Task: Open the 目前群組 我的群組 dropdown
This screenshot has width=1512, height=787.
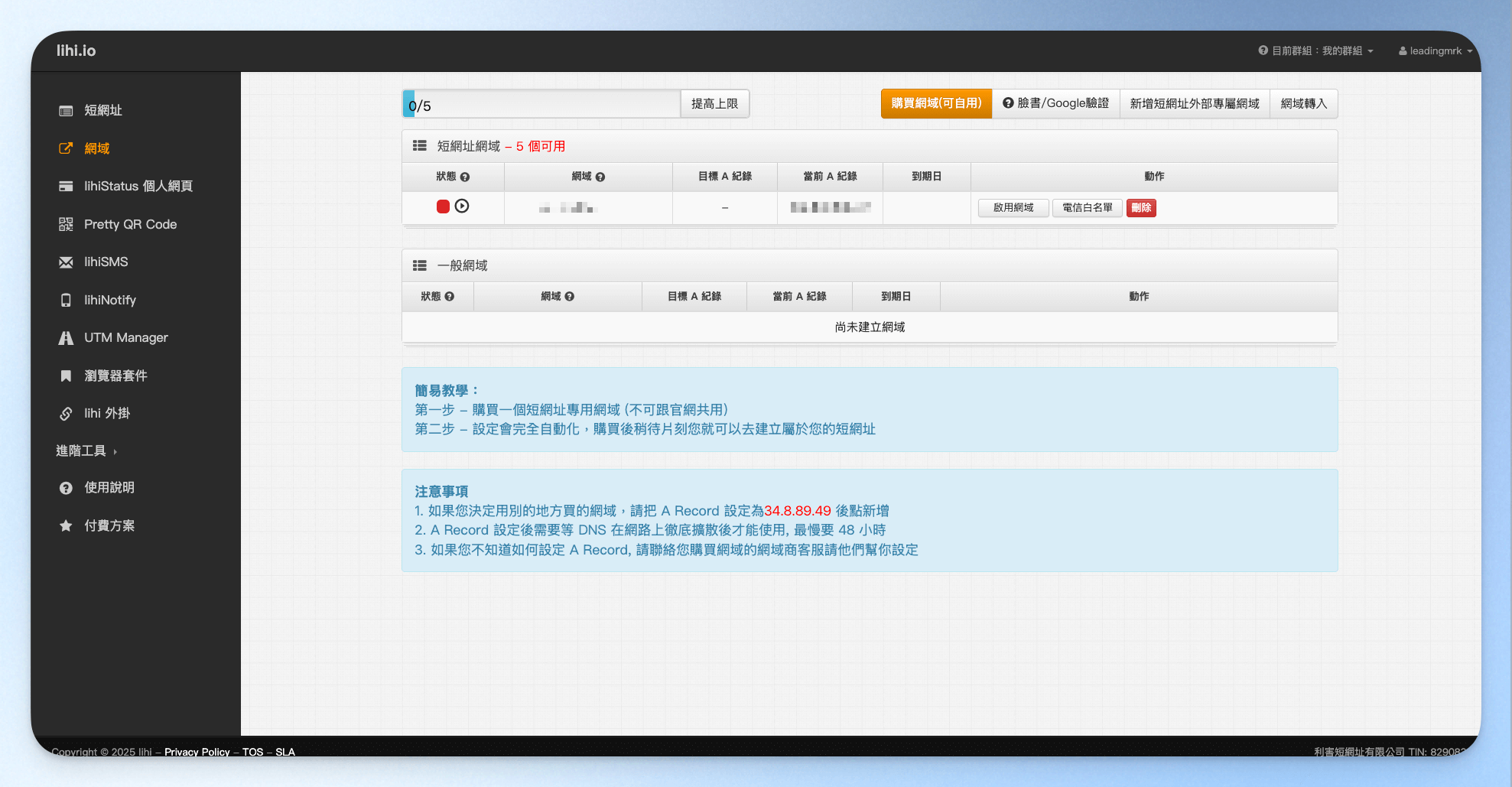Action: tap(1316, 50)
